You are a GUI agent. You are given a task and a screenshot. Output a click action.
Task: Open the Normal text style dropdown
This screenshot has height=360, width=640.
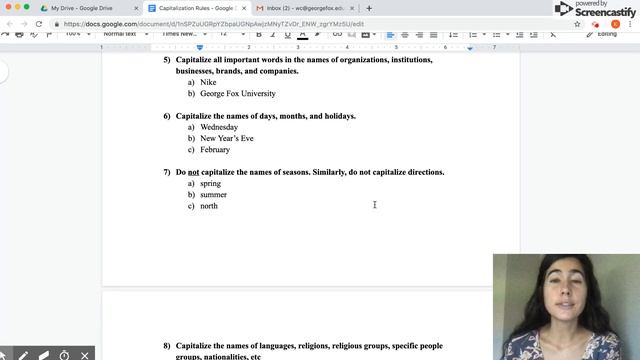(x=125, y=34)
